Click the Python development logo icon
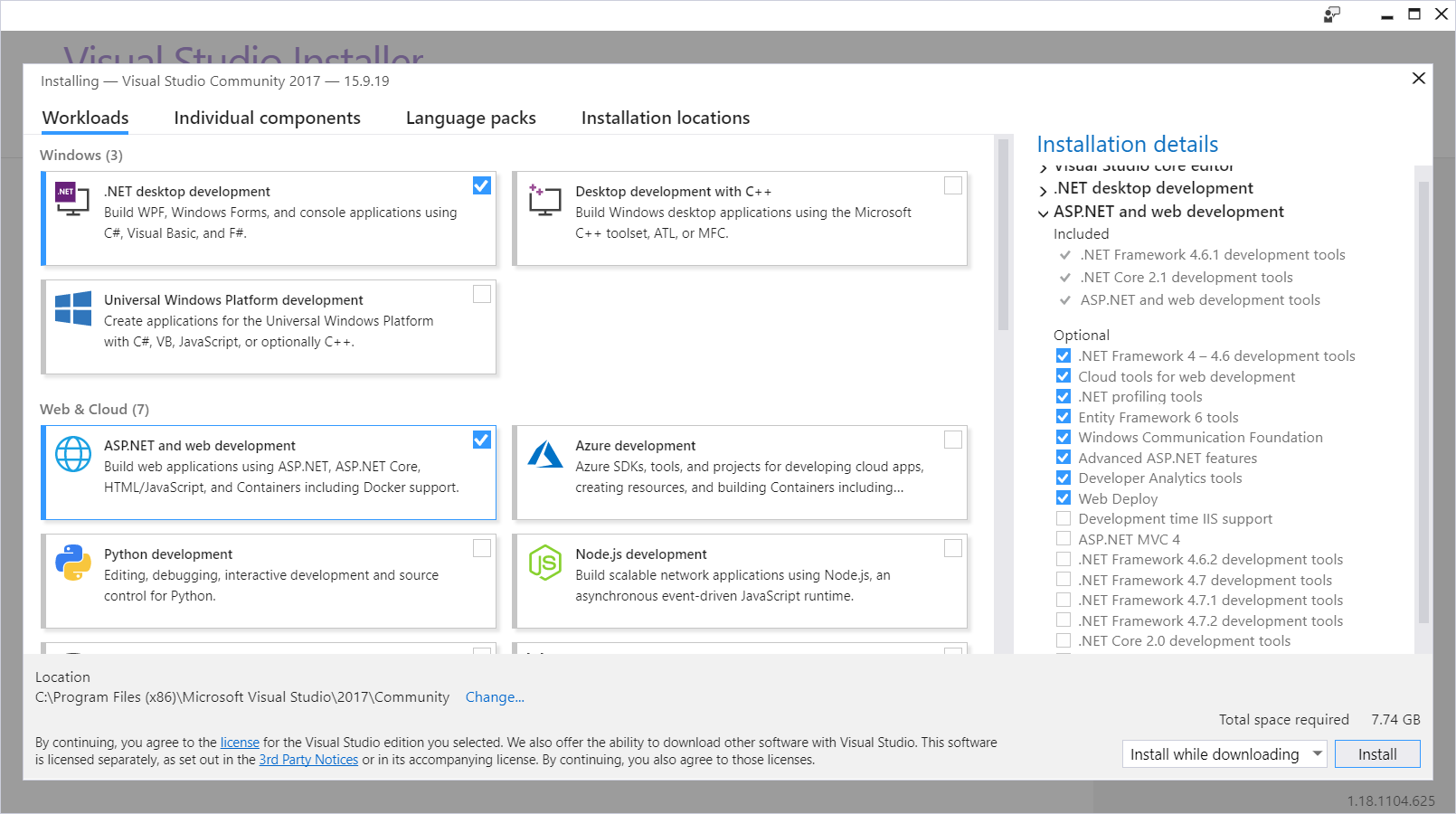This screenshot has height=814, width=1456. [x=72, y=563]
